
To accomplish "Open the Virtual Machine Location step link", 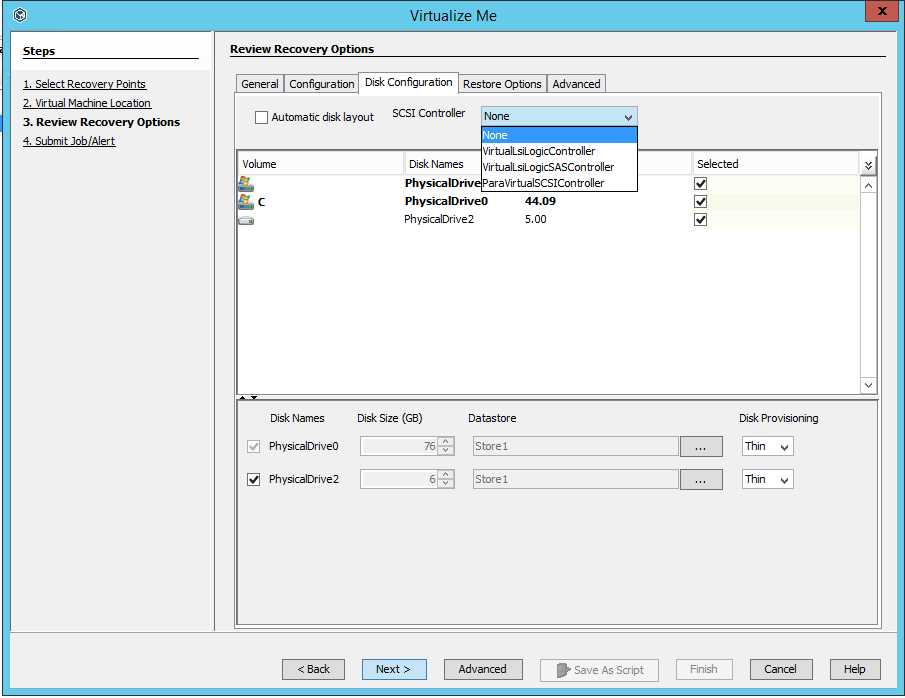I will (x=87, y=102).
